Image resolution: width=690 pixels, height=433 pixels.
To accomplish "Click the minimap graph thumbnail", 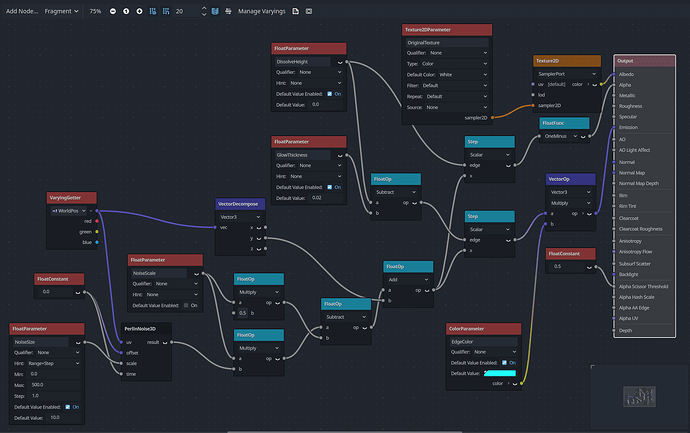I will (x=639, y=396).
